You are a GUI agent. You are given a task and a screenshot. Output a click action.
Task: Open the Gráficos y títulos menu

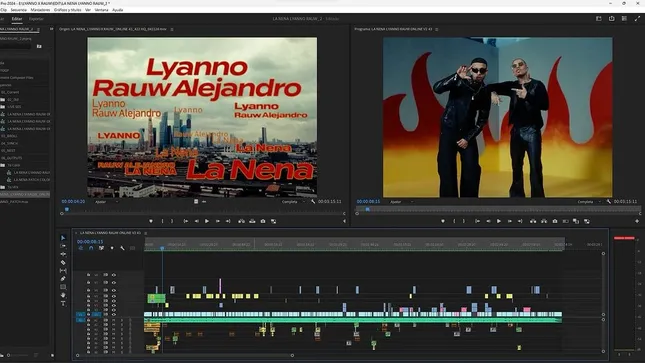point(67,9)
